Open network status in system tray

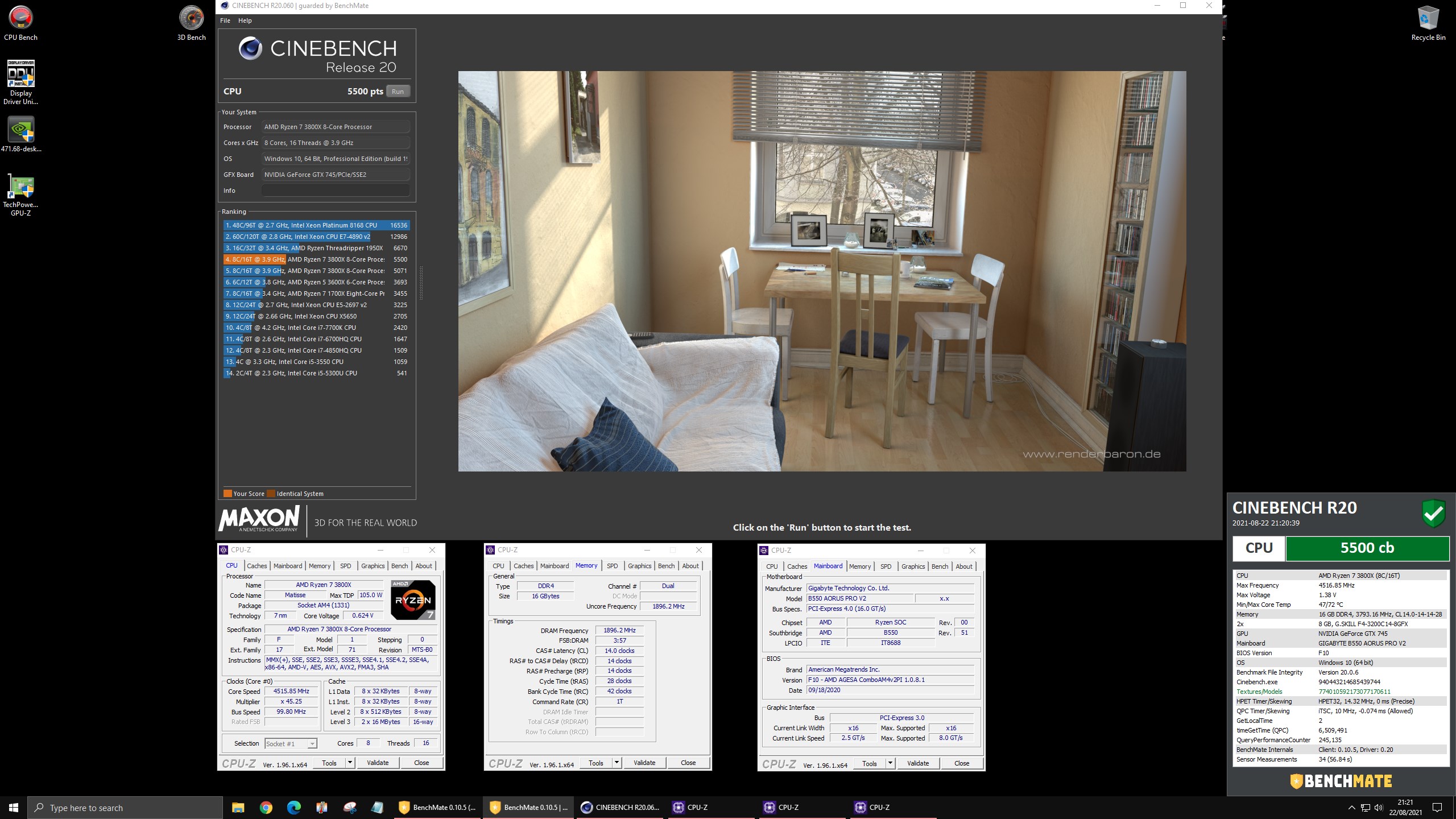(1365, 808)
